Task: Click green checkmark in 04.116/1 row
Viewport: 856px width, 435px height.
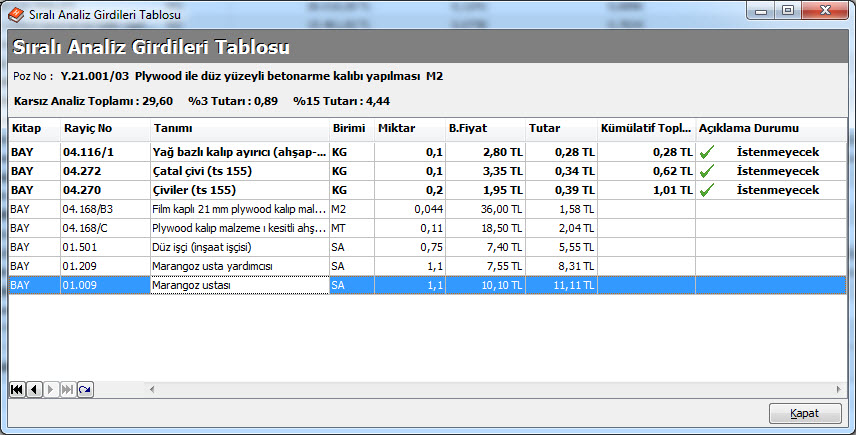Action: pos(708,152)
